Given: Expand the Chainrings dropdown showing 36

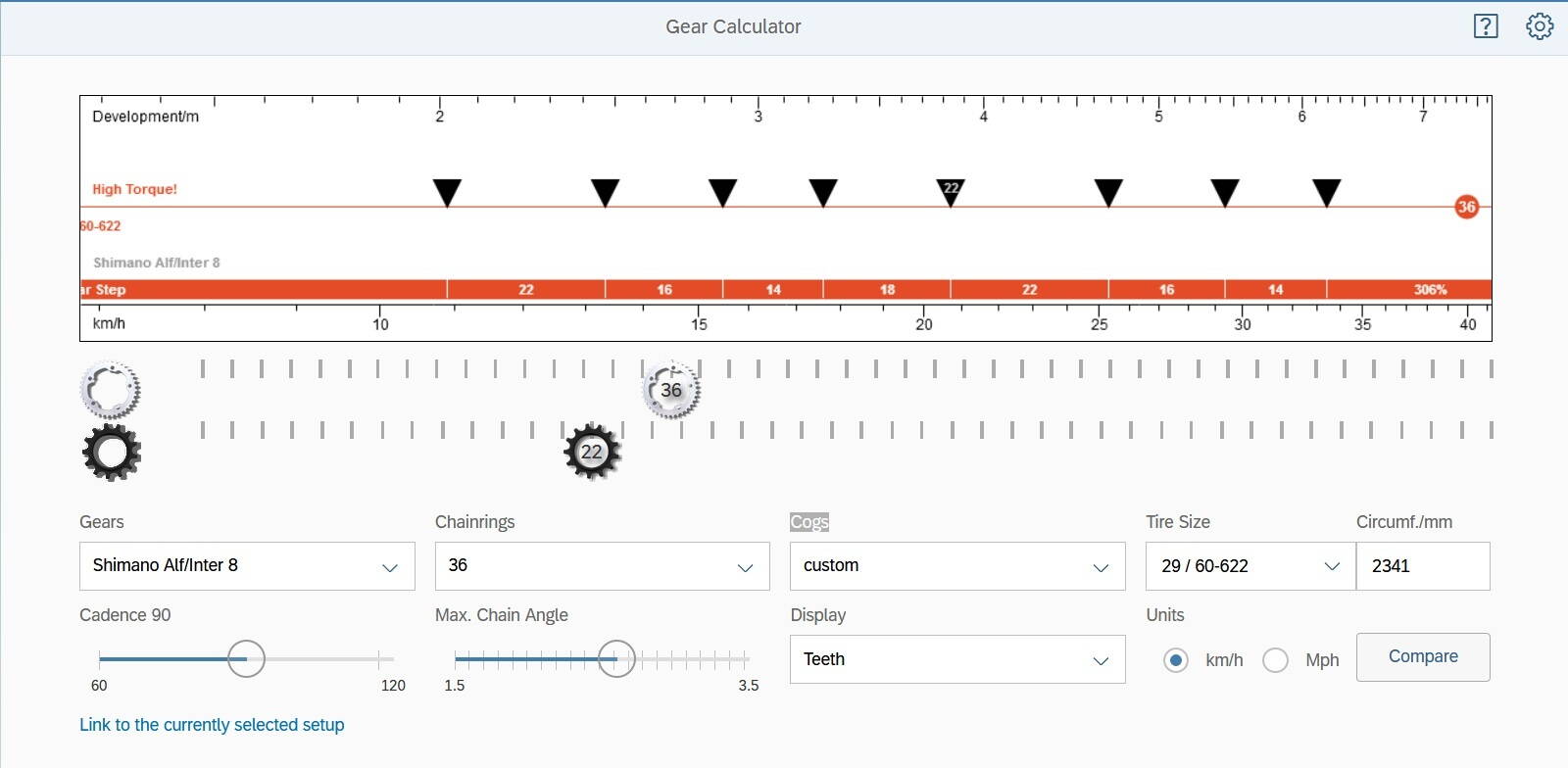Looking at the screenshot, I should pos(602,566).
